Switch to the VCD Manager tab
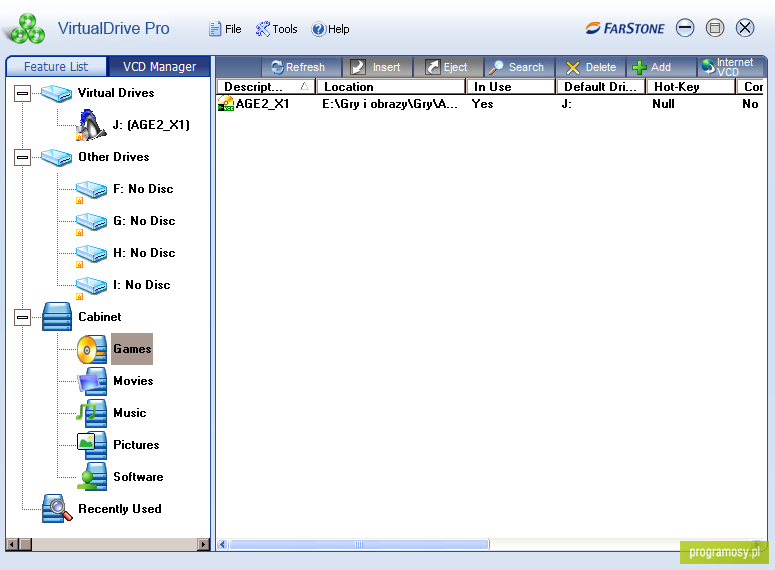775x570 pixels. [159, 67]
